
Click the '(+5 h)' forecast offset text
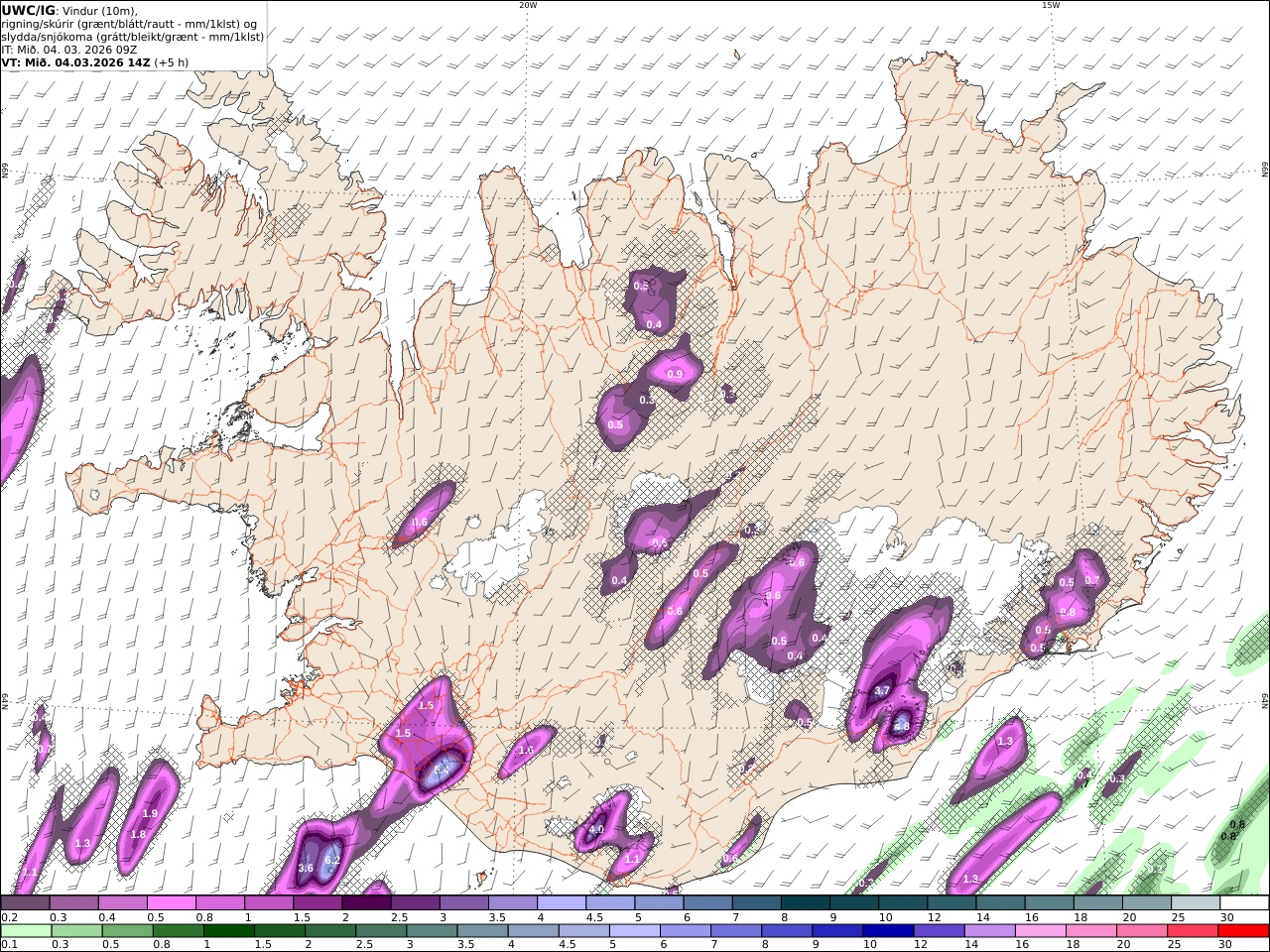click(x=171, y=61)
